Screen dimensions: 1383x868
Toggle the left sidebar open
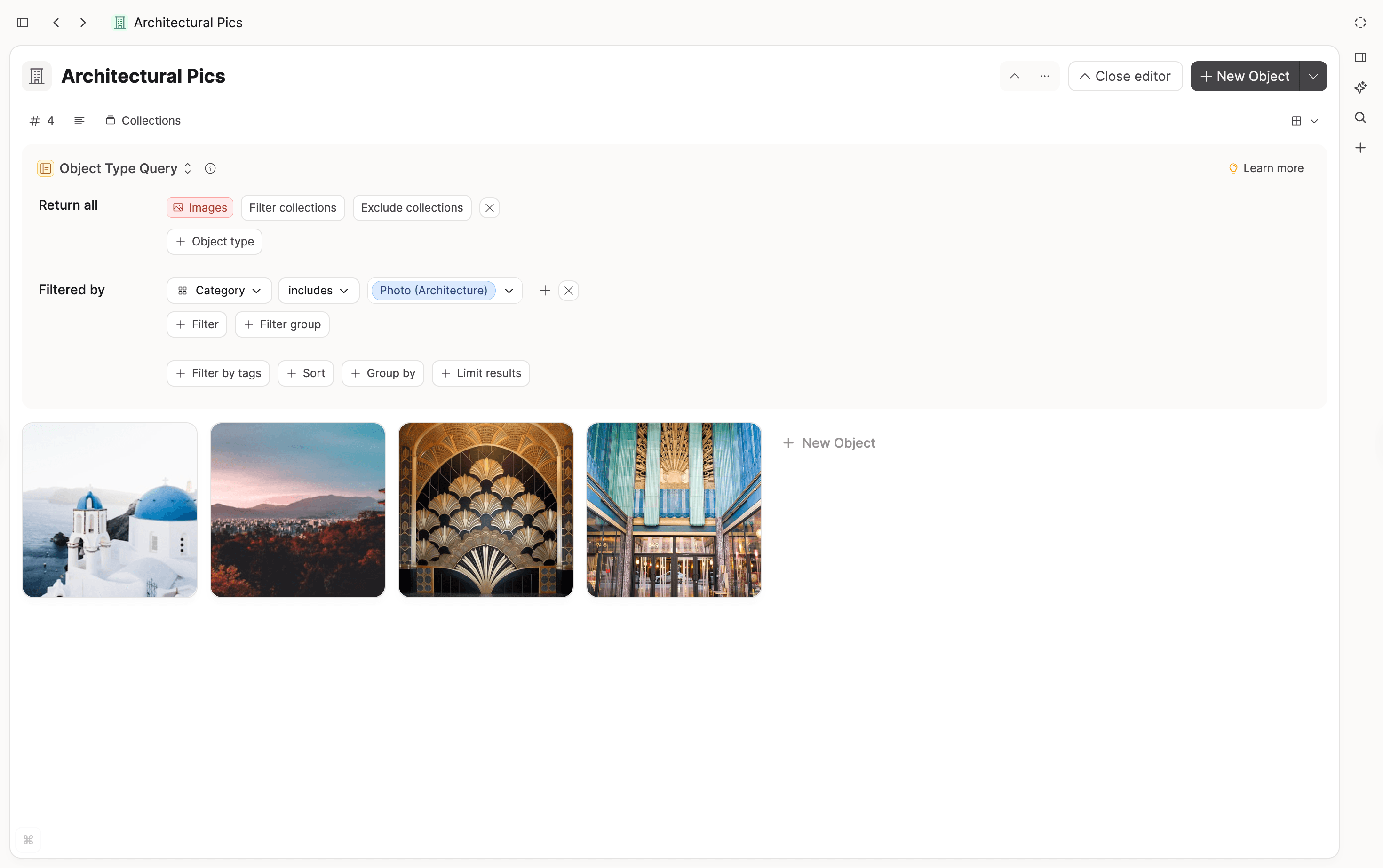click(23, 23)
